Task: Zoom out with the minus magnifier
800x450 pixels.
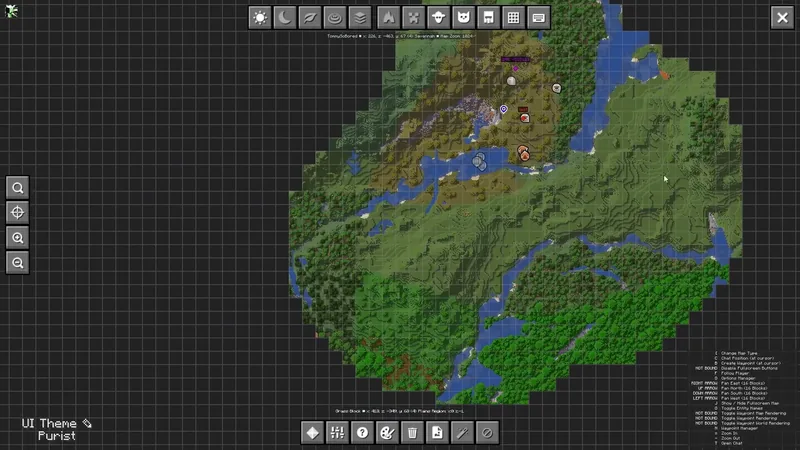Action: pyautogui.click(x=17, y=263)
